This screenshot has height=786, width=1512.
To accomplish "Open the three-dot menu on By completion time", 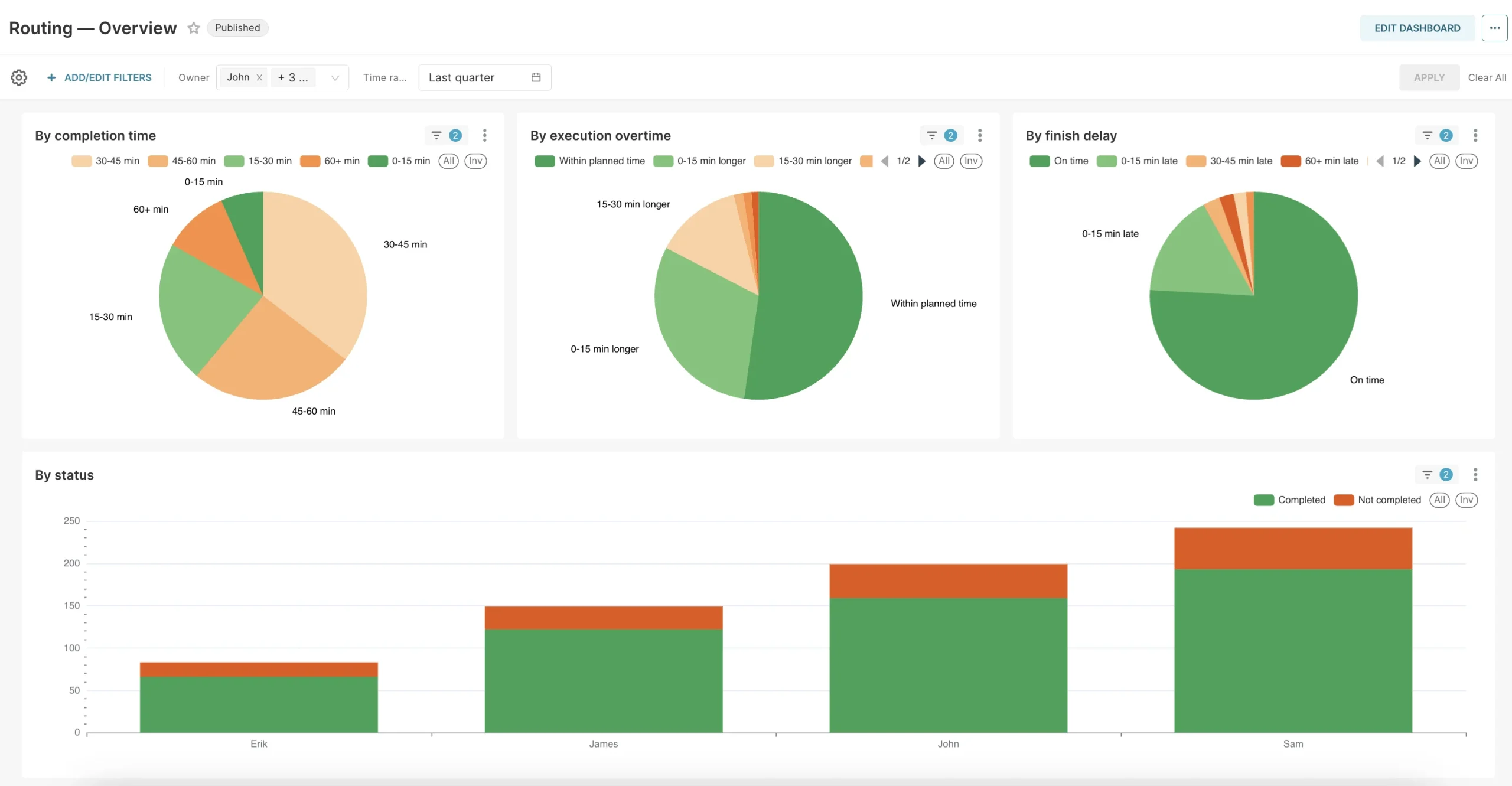I will point(484,135).
